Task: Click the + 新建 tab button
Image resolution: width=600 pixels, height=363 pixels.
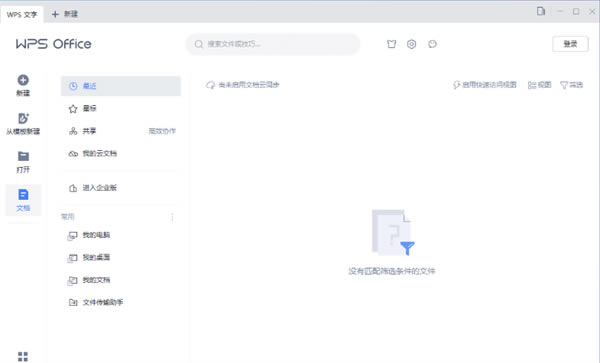Action: coord(65,14)
